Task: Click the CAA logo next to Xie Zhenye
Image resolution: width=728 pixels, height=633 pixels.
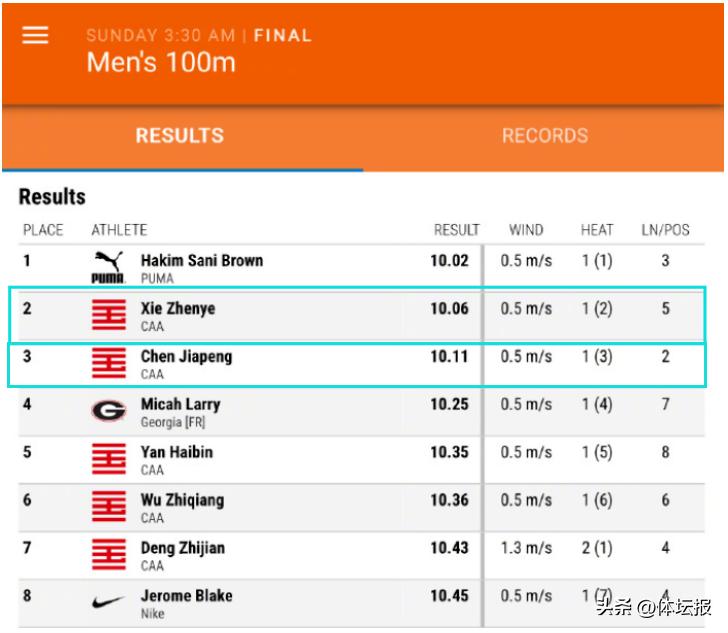Action: tap(108, 315)
